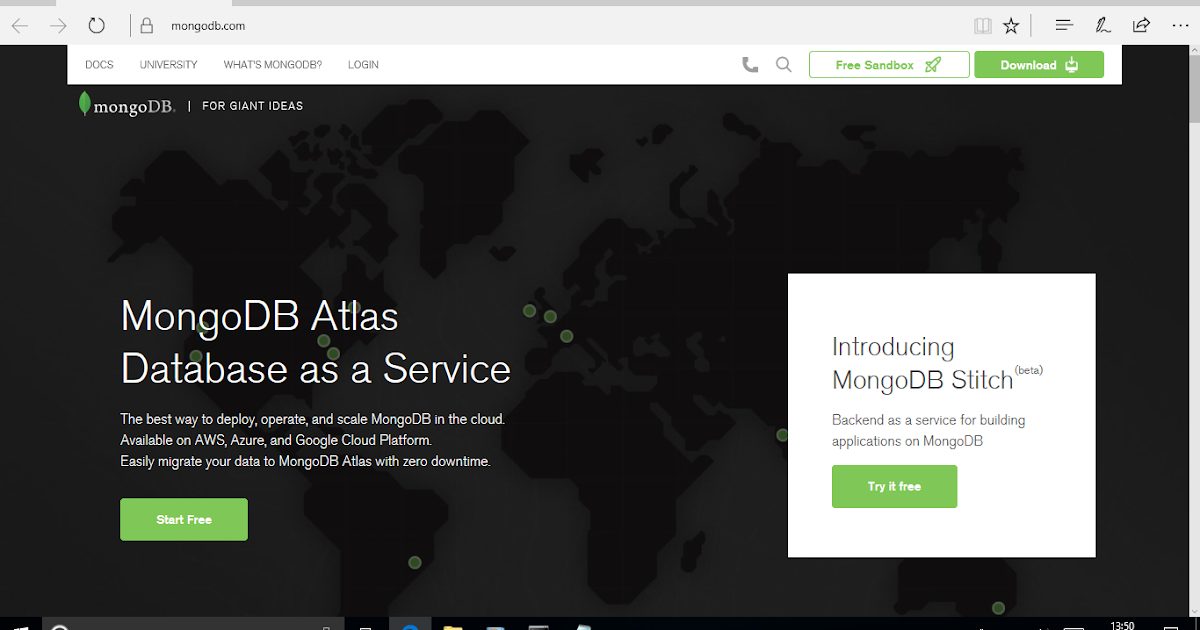Click the Windows Start button
The height and width of the screenshot is (630, 1200).
point(20,623)
